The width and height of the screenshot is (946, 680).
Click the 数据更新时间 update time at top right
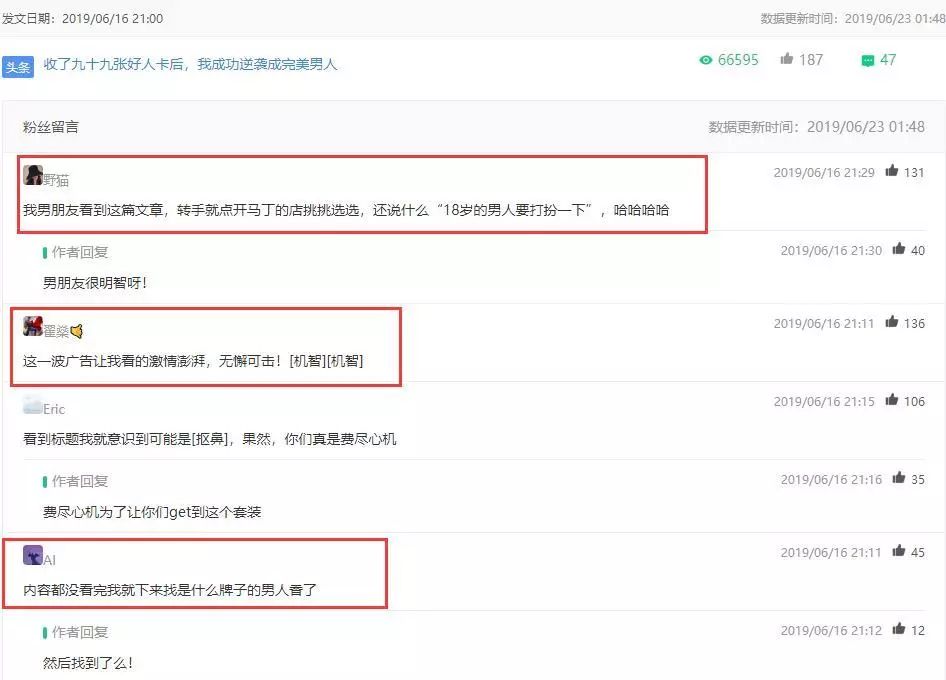point(850,17)
